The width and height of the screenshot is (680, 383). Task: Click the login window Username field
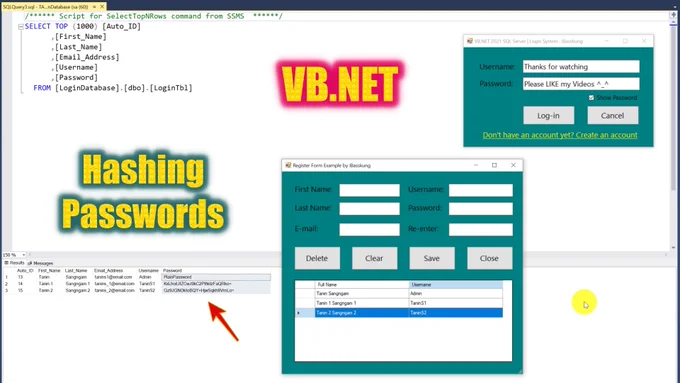point(581,67)
